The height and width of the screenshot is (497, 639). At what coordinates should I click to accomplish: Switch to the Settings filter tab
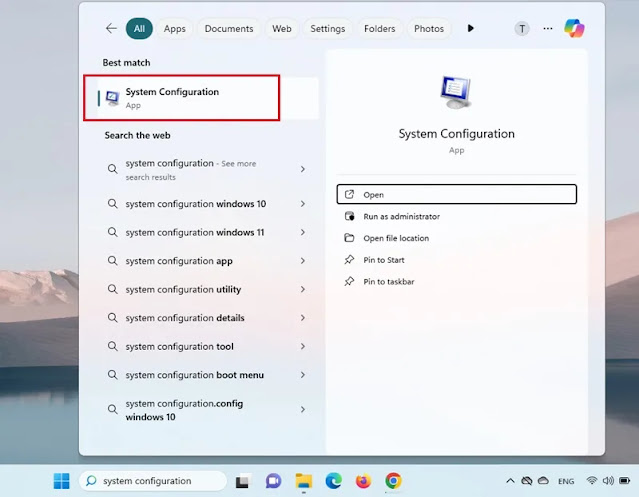click(x=328, y=29)
